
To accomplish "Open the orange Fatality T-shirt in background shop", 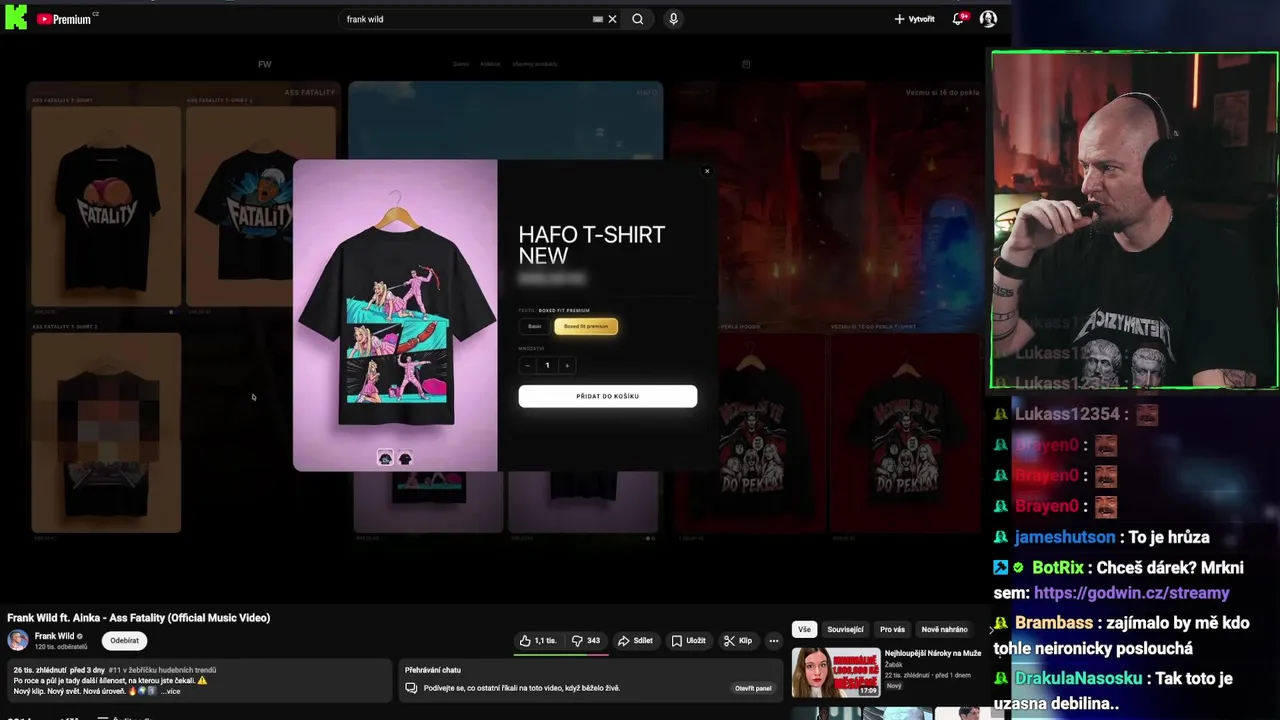I will click(x=106, y=205).
